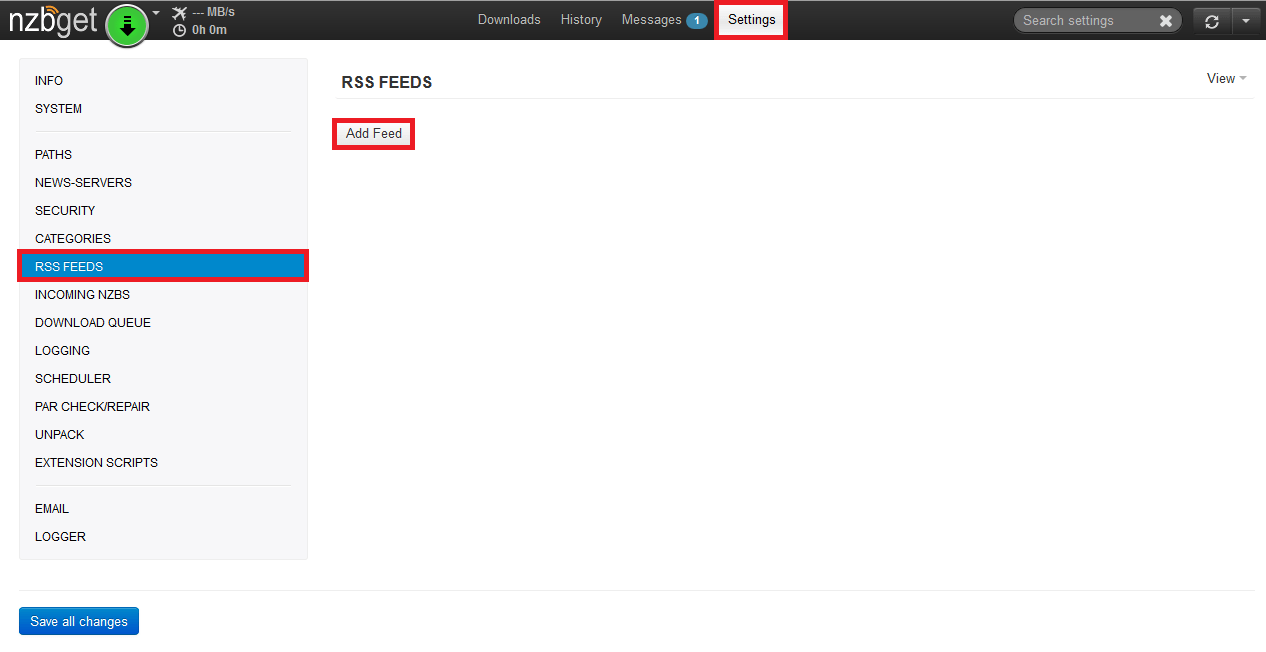The height and width of the screenshot is (652, 1266).
Task: Switch to the History tab
Action: tap(581, 20)
